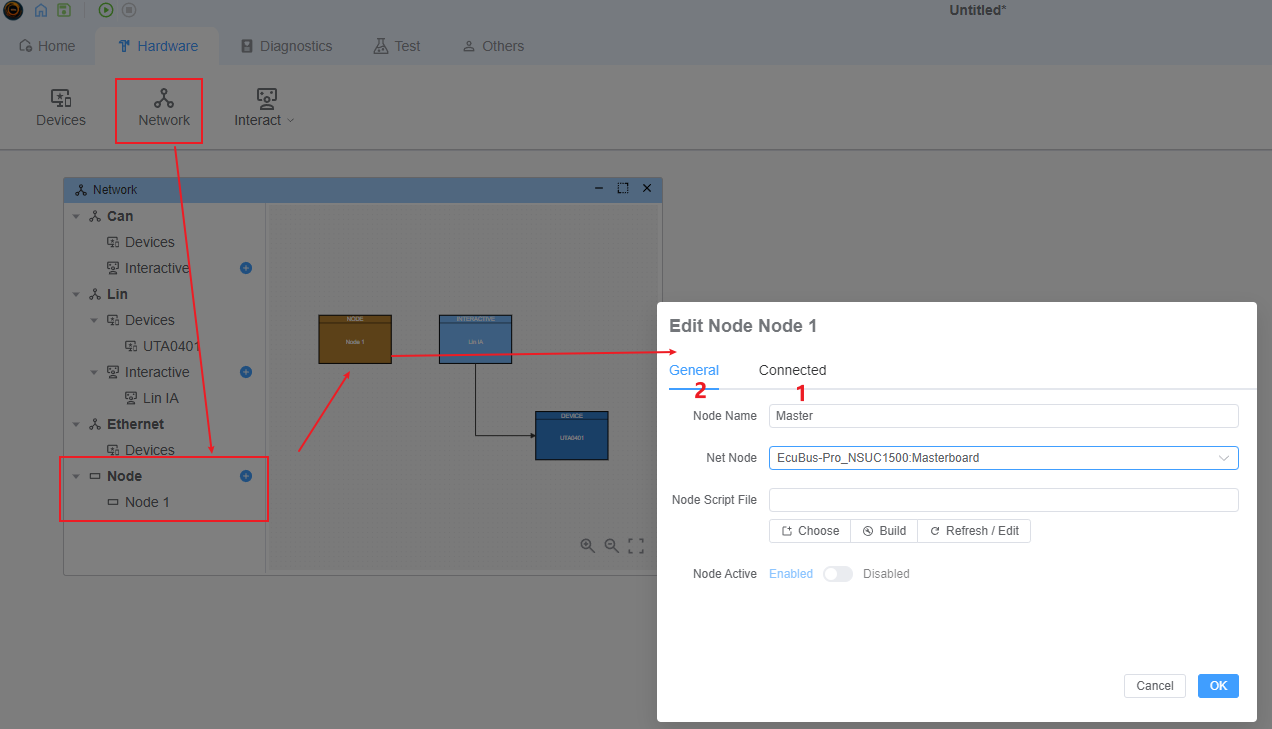
Task: Open the Net Node dropdown
Action: pyautogui.click(x=1004, y=458)
